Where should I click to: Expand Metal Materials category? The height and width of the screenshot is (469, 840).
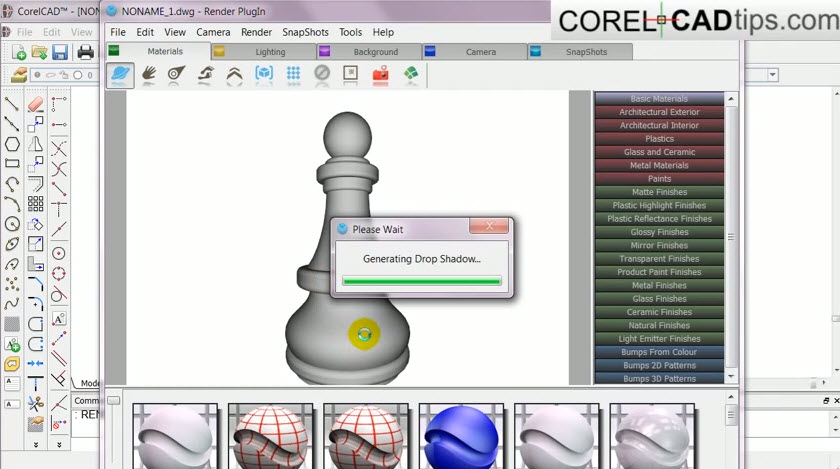pos(659,166)
